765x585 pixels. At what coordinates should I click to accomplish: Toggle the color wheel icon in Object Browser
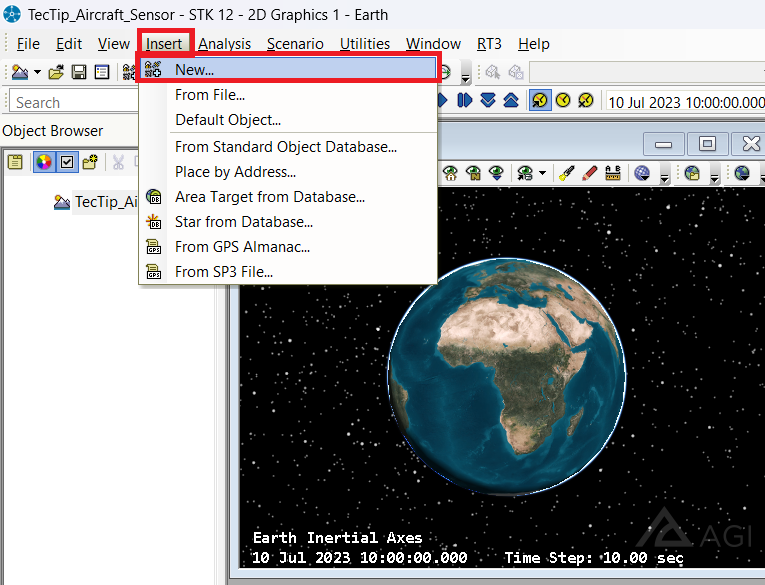(x=44, y=162)
